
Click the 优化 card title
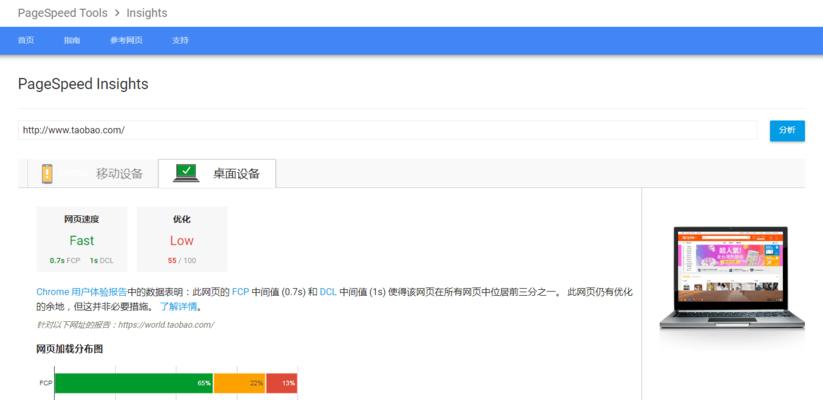(x=182, y=219)
